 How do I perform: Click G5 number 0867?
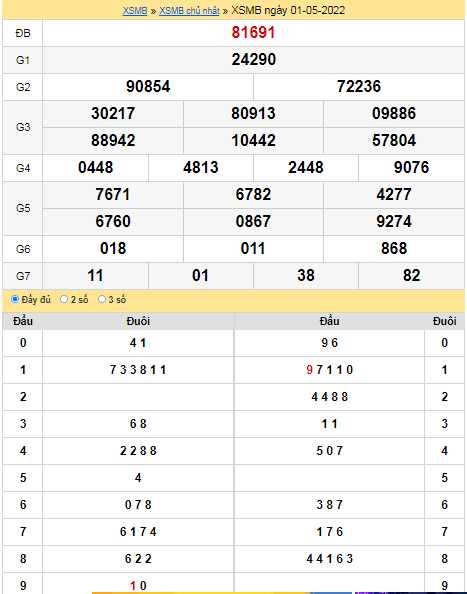tap(253, 221)
